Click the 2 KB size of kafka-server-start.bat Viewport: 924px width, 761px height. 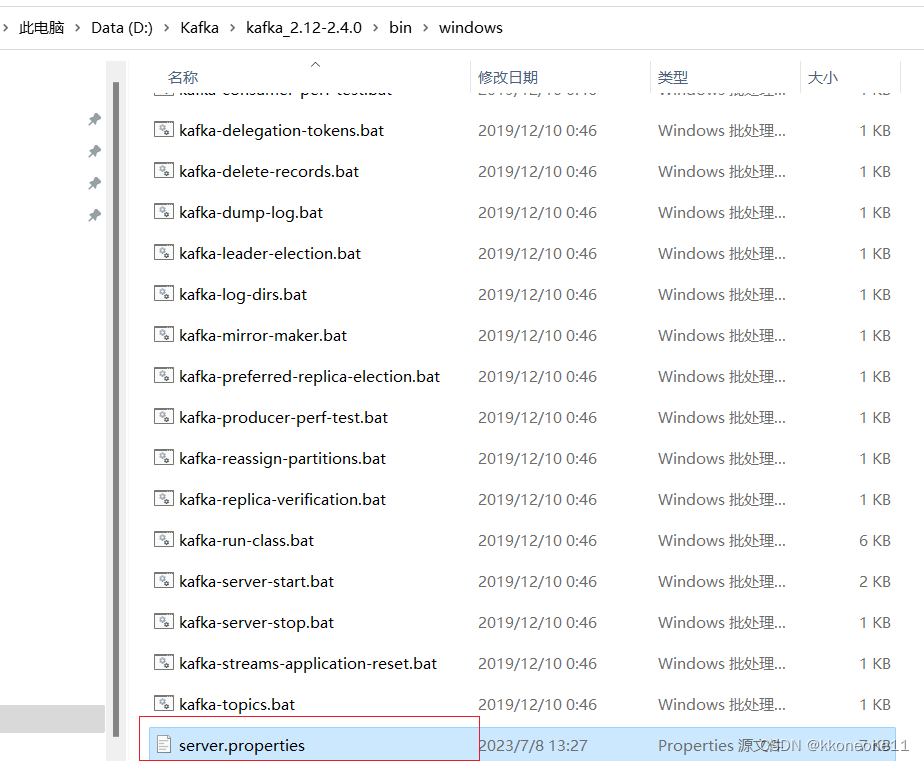[x=874, y=581]
